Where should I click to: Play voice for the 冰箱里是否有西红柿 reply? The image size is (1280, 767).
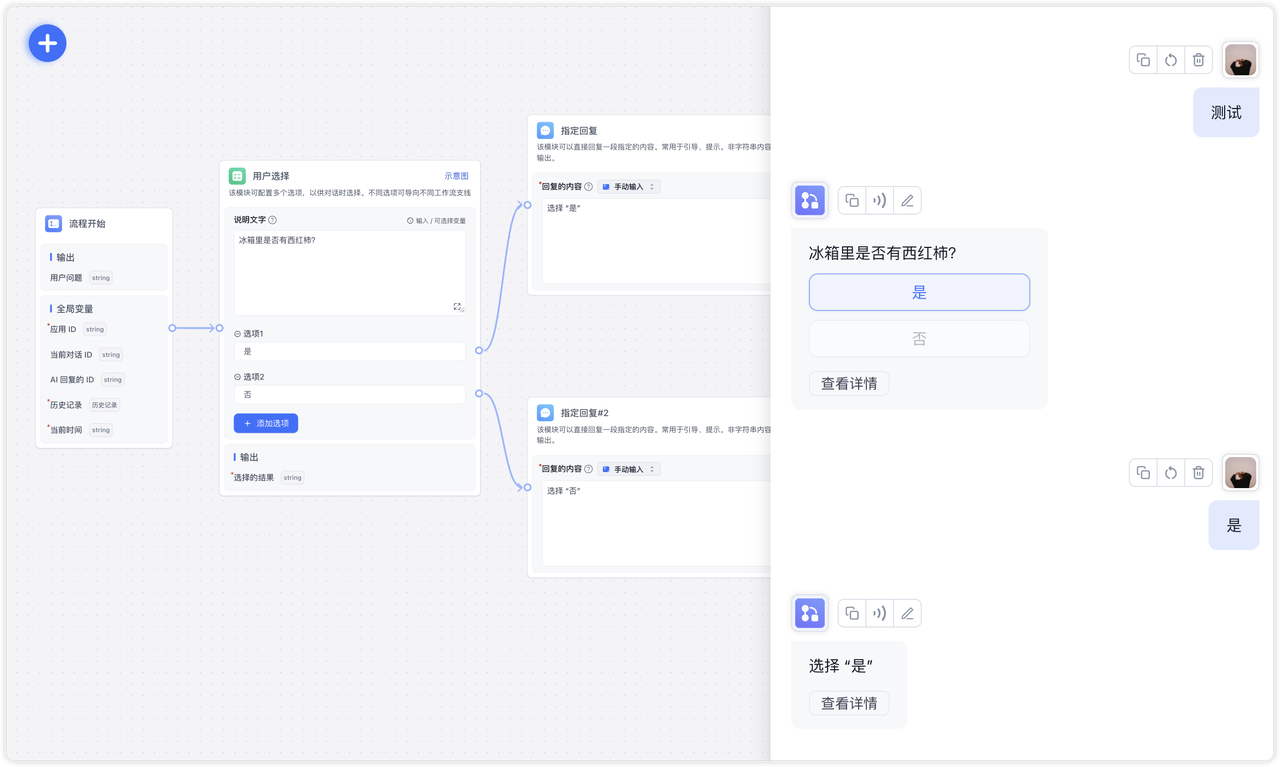(879, 200)
